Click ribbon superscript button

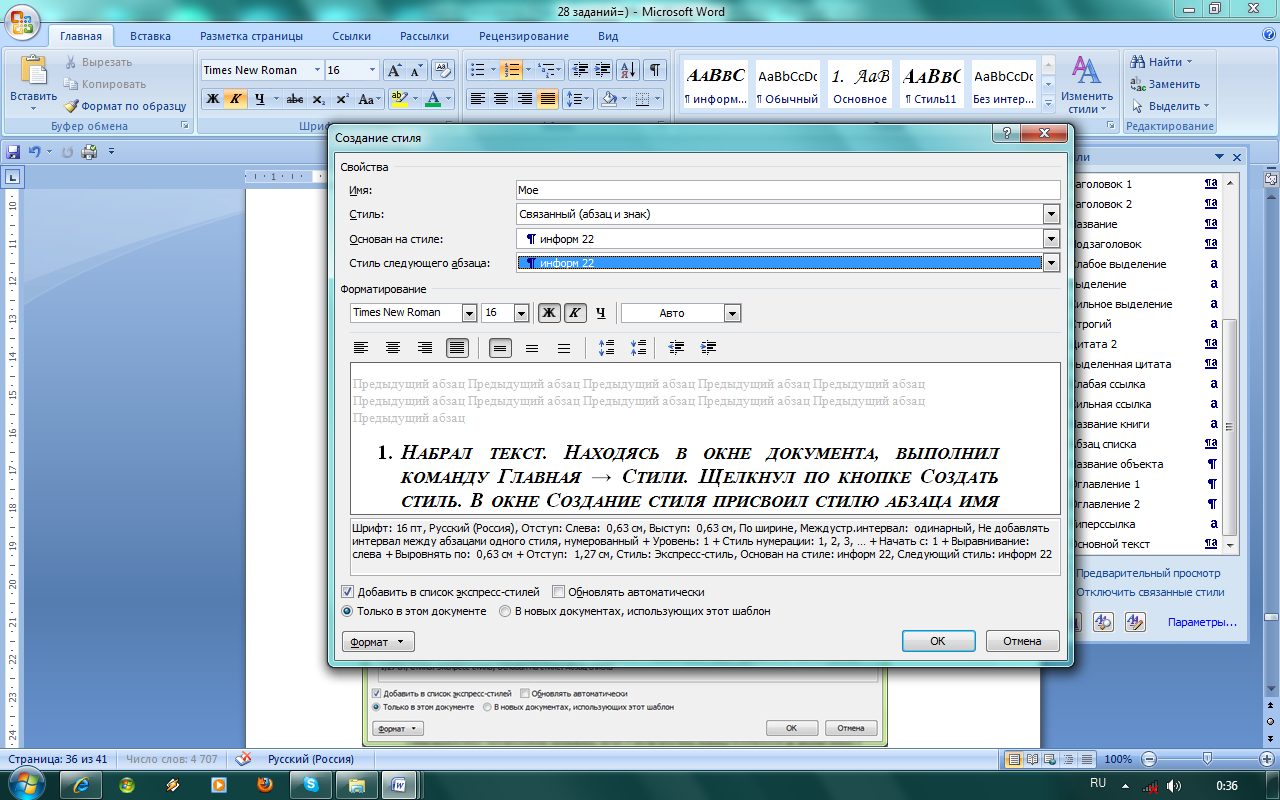pyautogui.click(x=342, y=99)
